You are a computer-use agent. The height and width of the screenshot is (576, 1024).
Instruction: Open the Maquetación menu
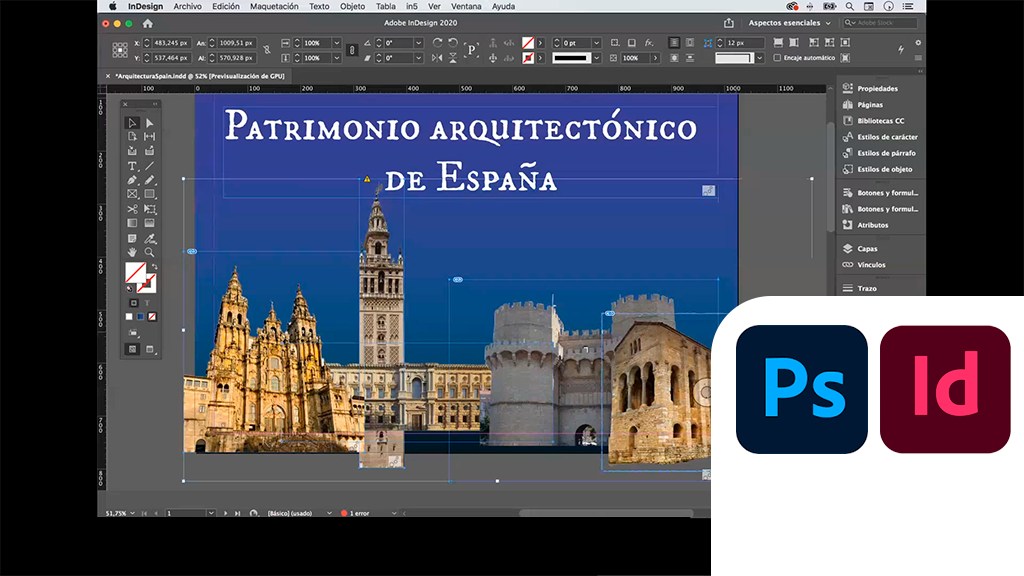click(x=274, y=7)
